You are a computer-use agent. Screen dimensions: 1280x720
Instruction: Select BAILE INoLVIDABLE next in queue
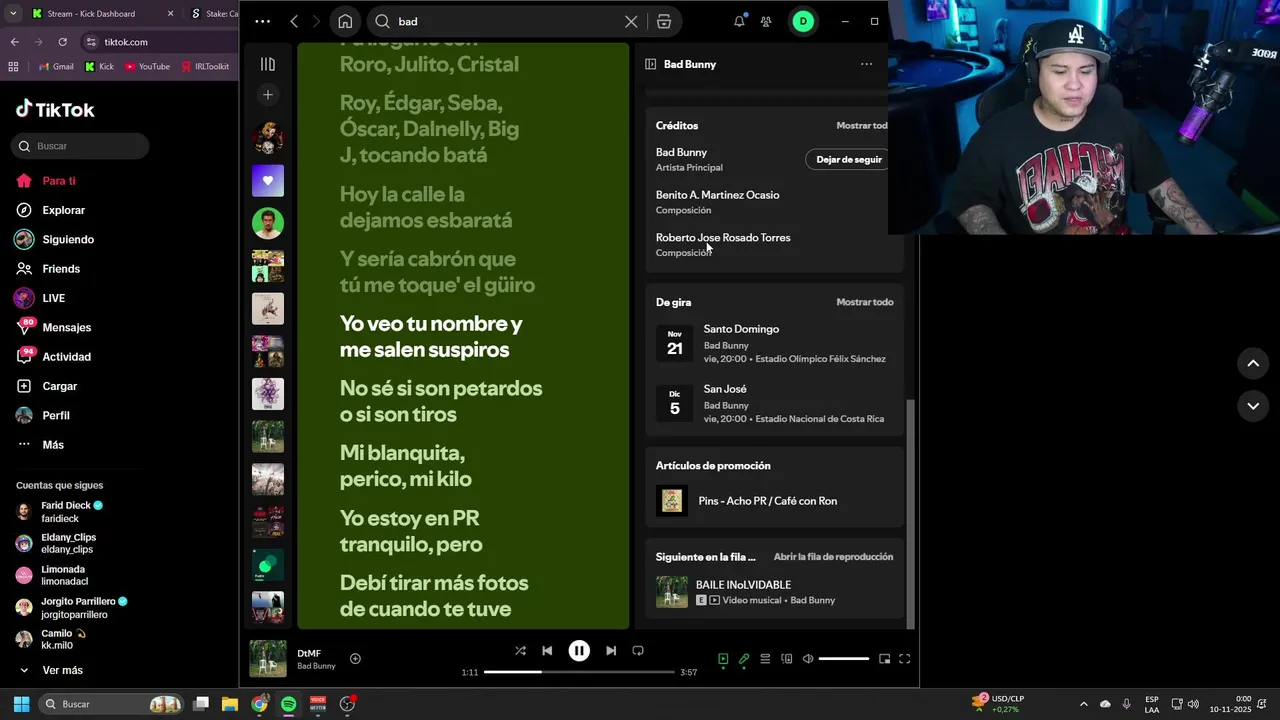point(775,592)
